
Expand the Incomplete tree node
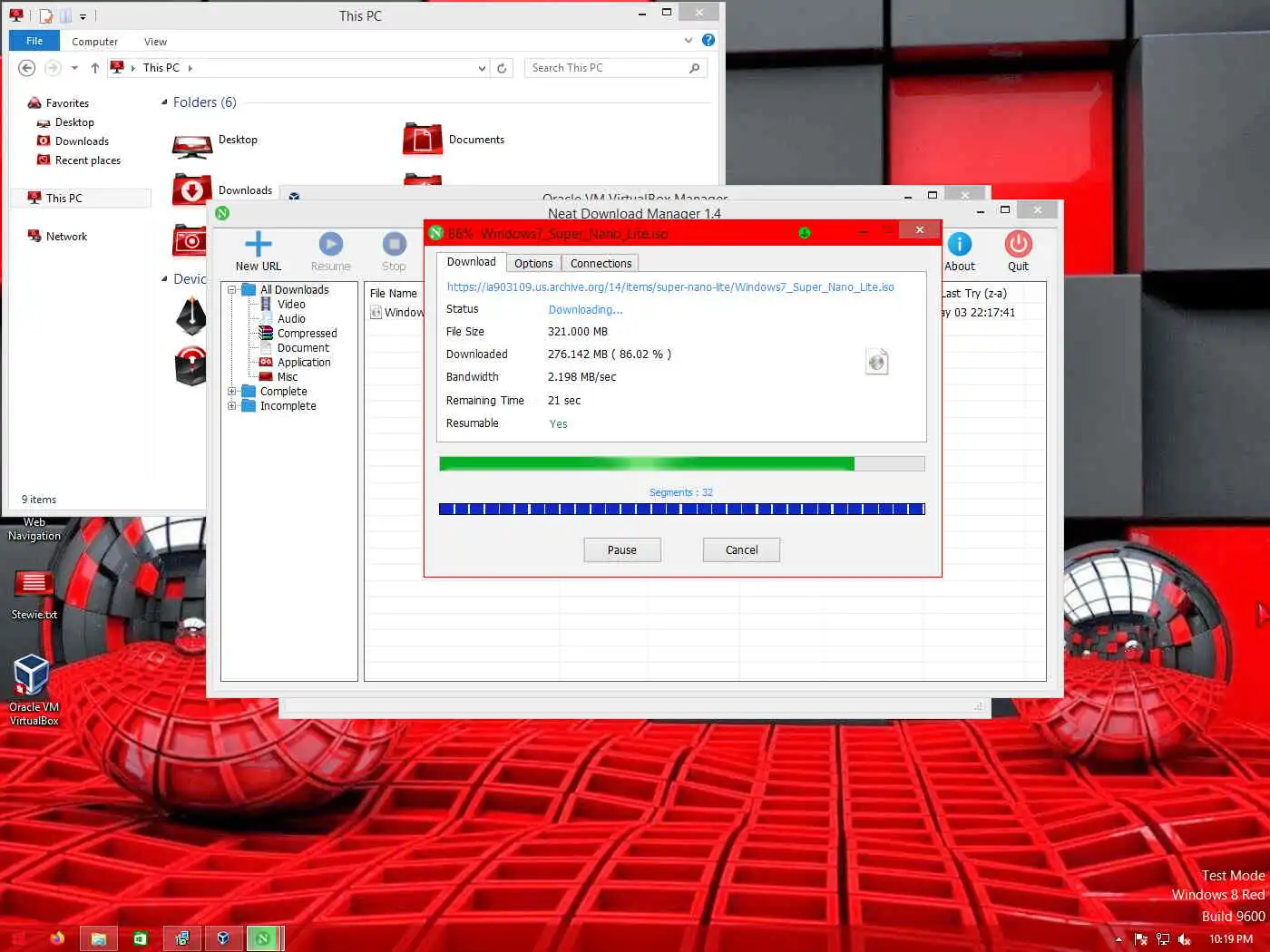click(x=232, y=406)
